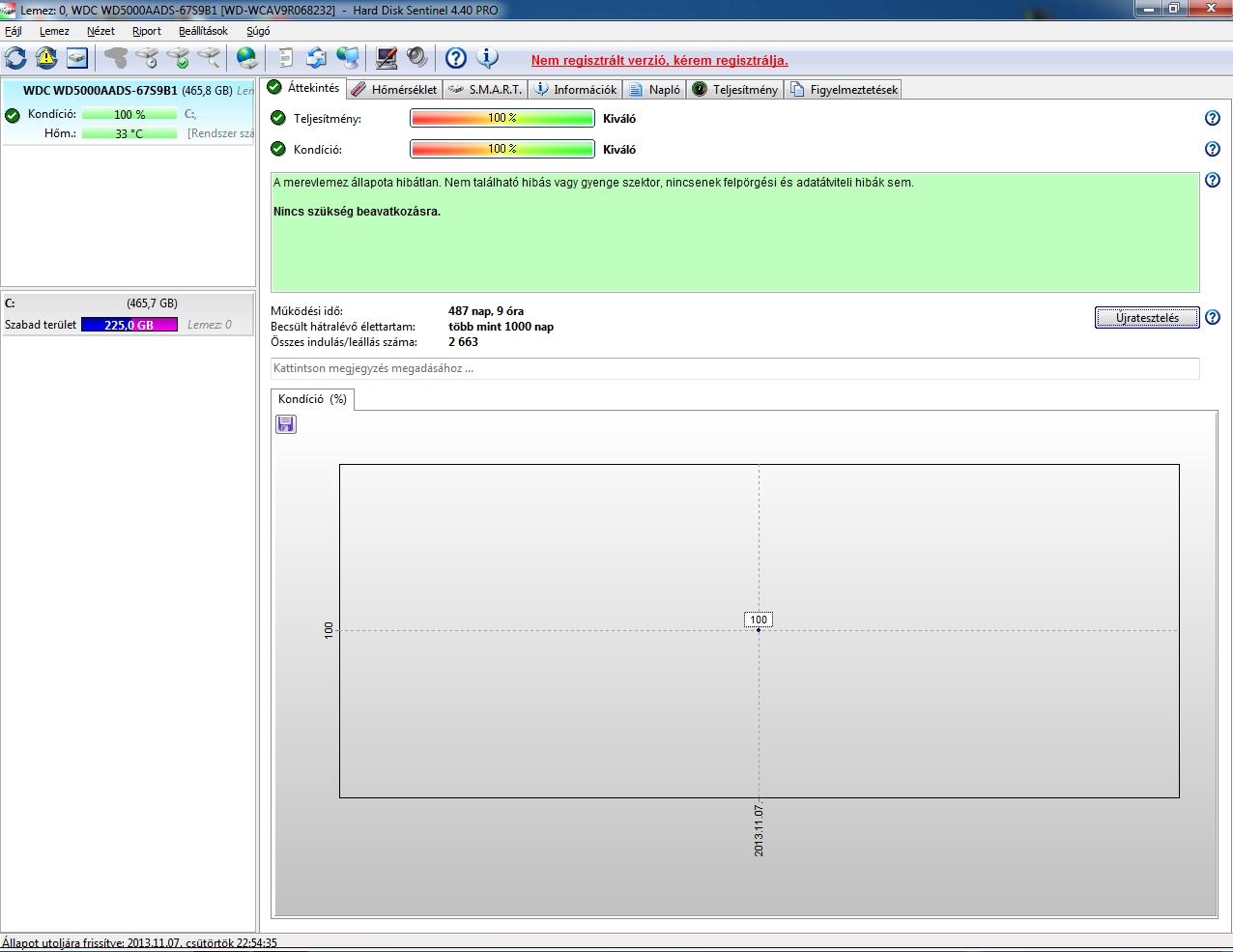Image resolution: width=1233 pixels, height=952 pixels.
Task: Click the 'Nincs szükség beavatkozásra.' text
Action: pos(357,211)
